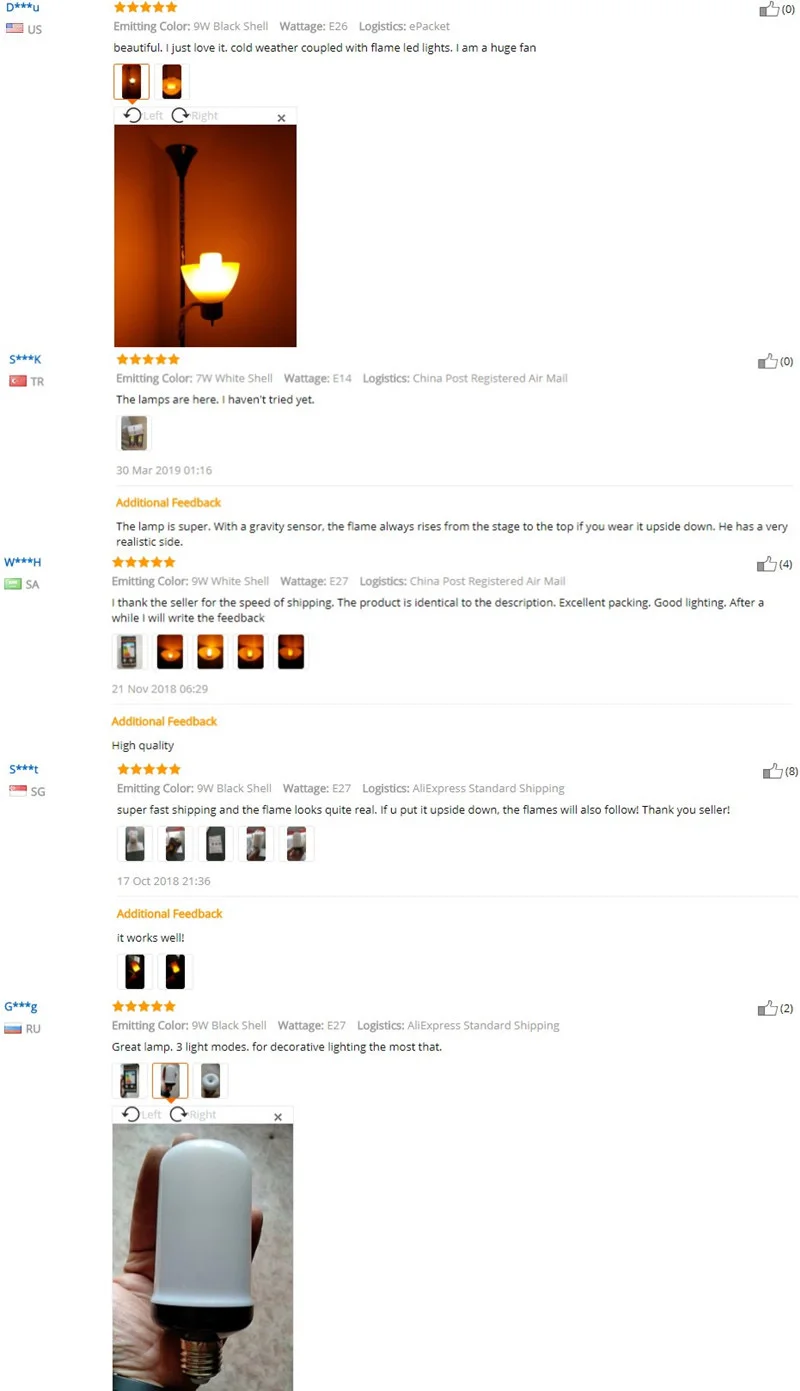Image resolution: width=800 pixels, height=1391 pixels.
Task: Click reviewer name W***H
Action: [x=23, y=562]
